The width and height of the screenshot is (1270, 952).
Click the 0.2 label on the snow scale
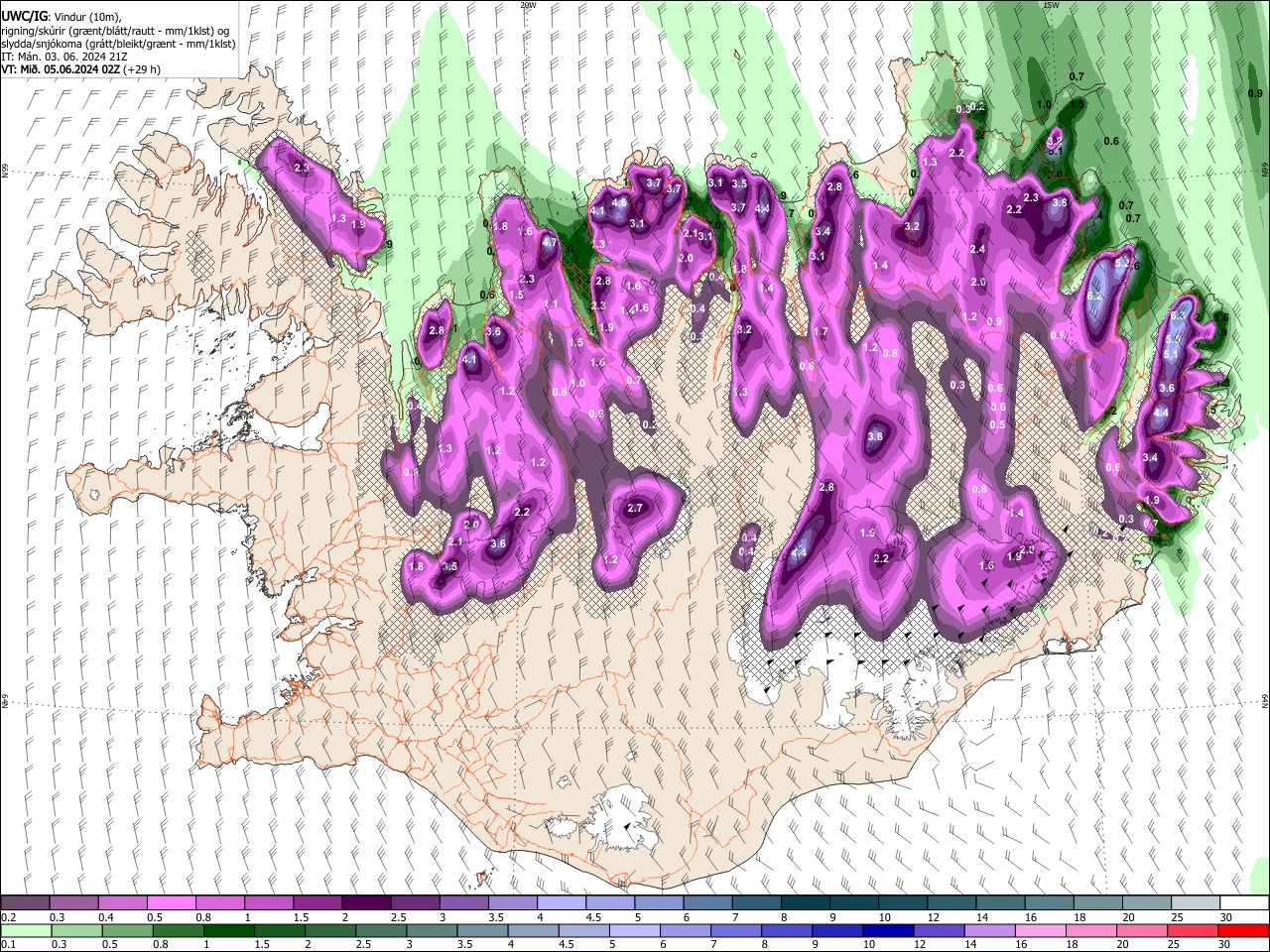pos(8,917)
